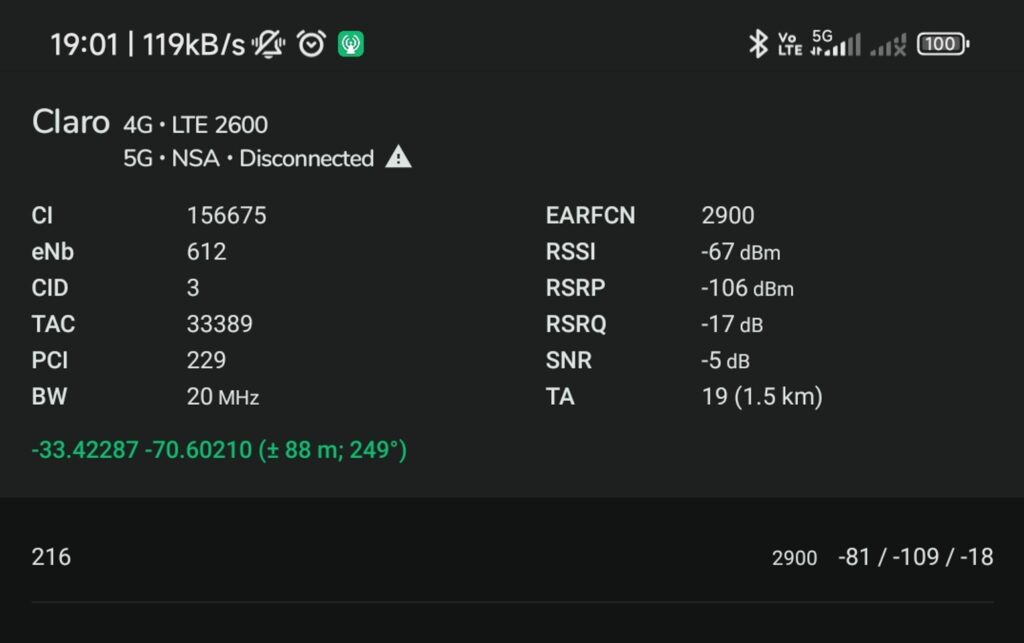
Task: Tap the VoLTE indicator icon
Action: click(x=790, y=44)
